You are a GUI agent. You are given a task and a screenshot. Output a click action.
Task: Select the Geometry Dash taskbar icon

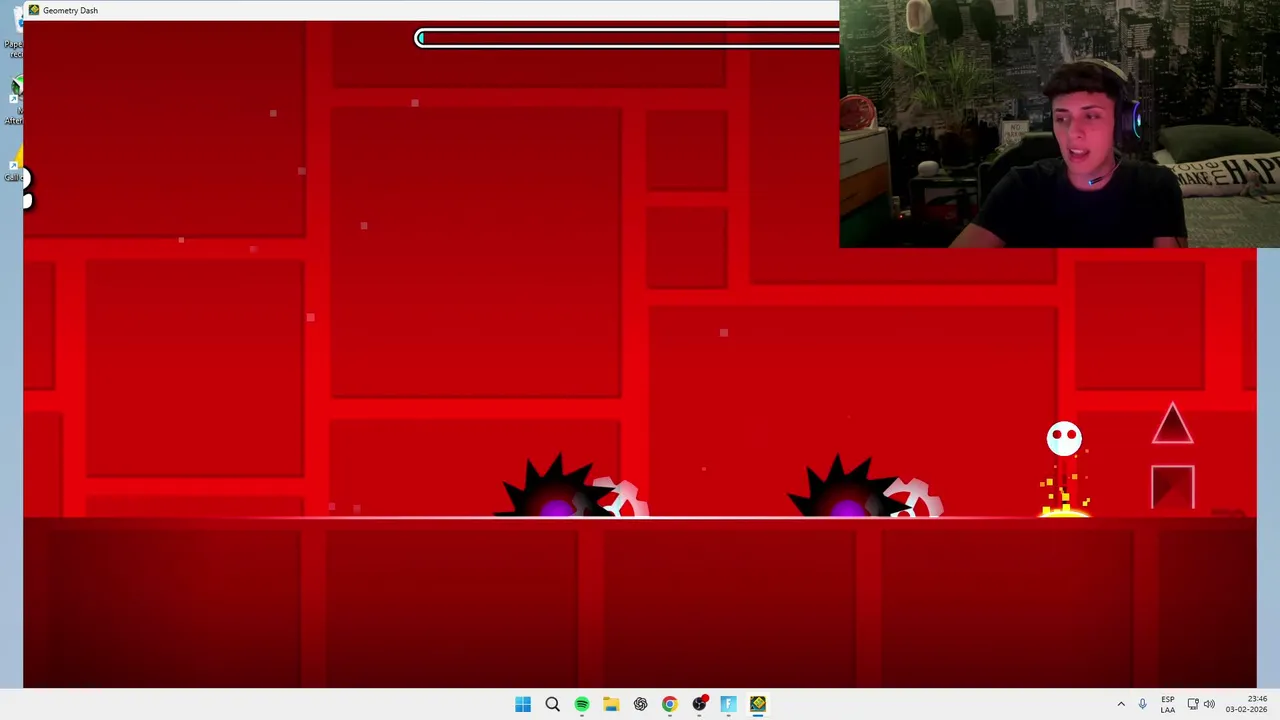(x=758, y=704)
